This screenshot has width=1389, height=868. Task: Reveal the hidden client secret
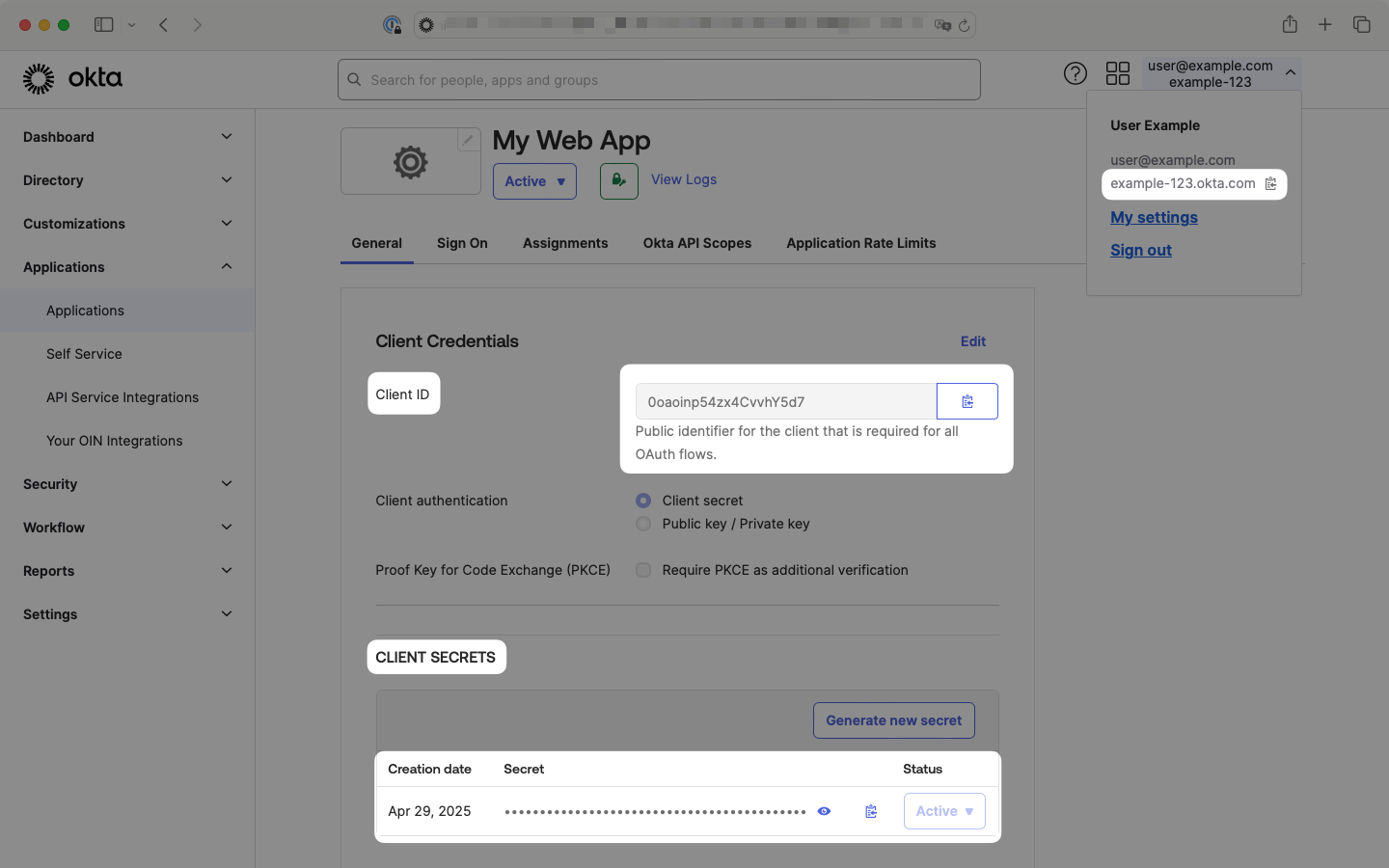[x=823, y=811]
